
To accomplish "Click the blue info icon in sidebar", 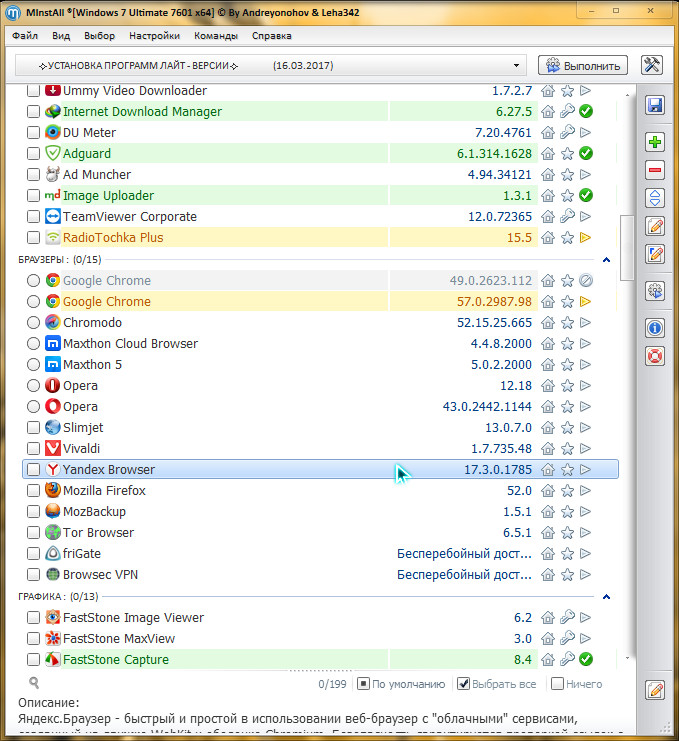I will pyautogui.click(x=655, y=328).
